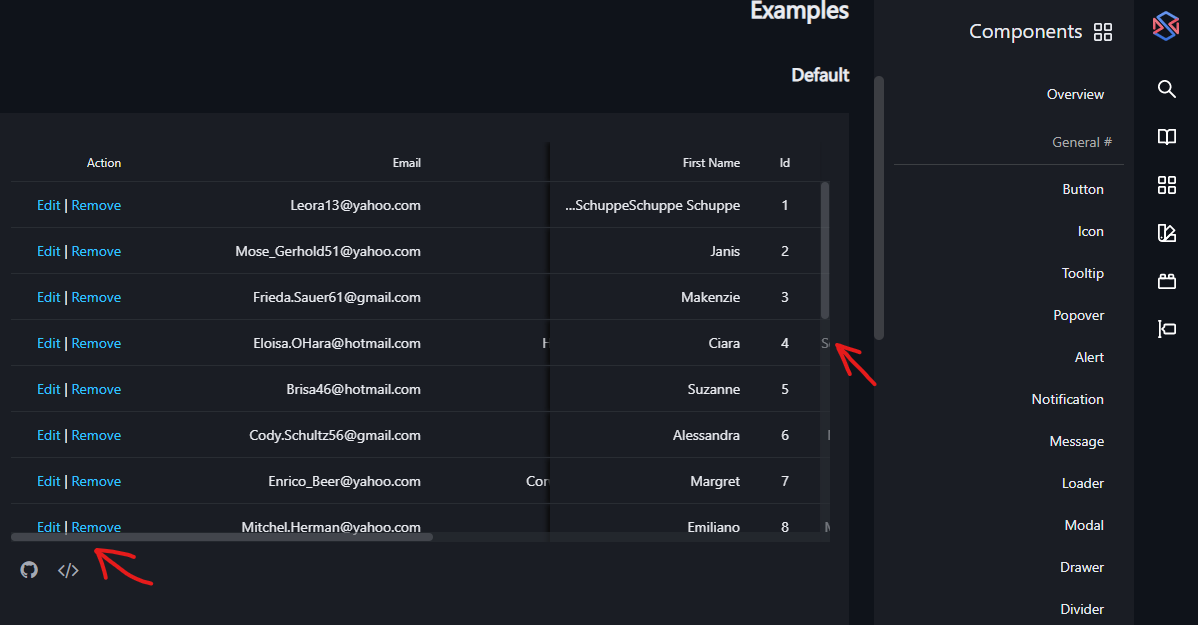Navigate to the Tooltip component
This screenshot has height=625, width=1198.
(1083, 272)
